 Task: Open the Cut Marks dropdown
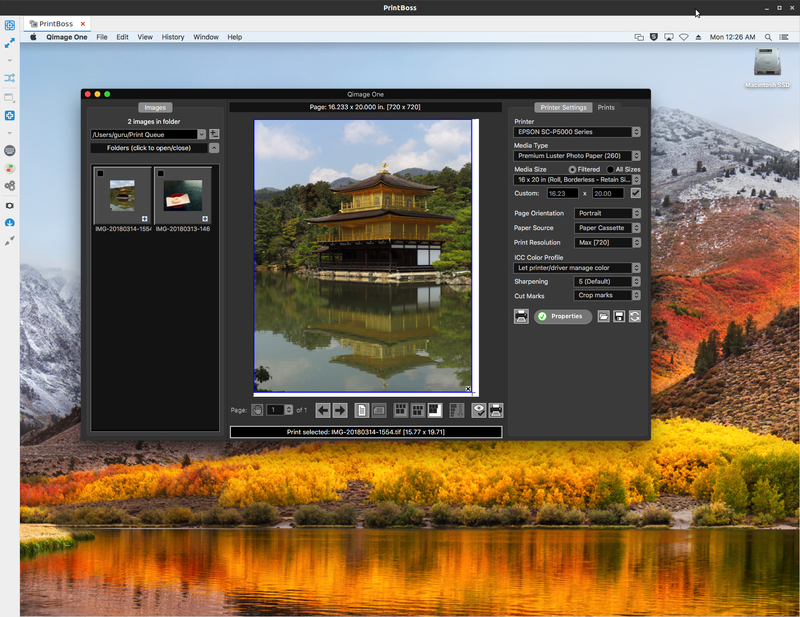[607, 295]
